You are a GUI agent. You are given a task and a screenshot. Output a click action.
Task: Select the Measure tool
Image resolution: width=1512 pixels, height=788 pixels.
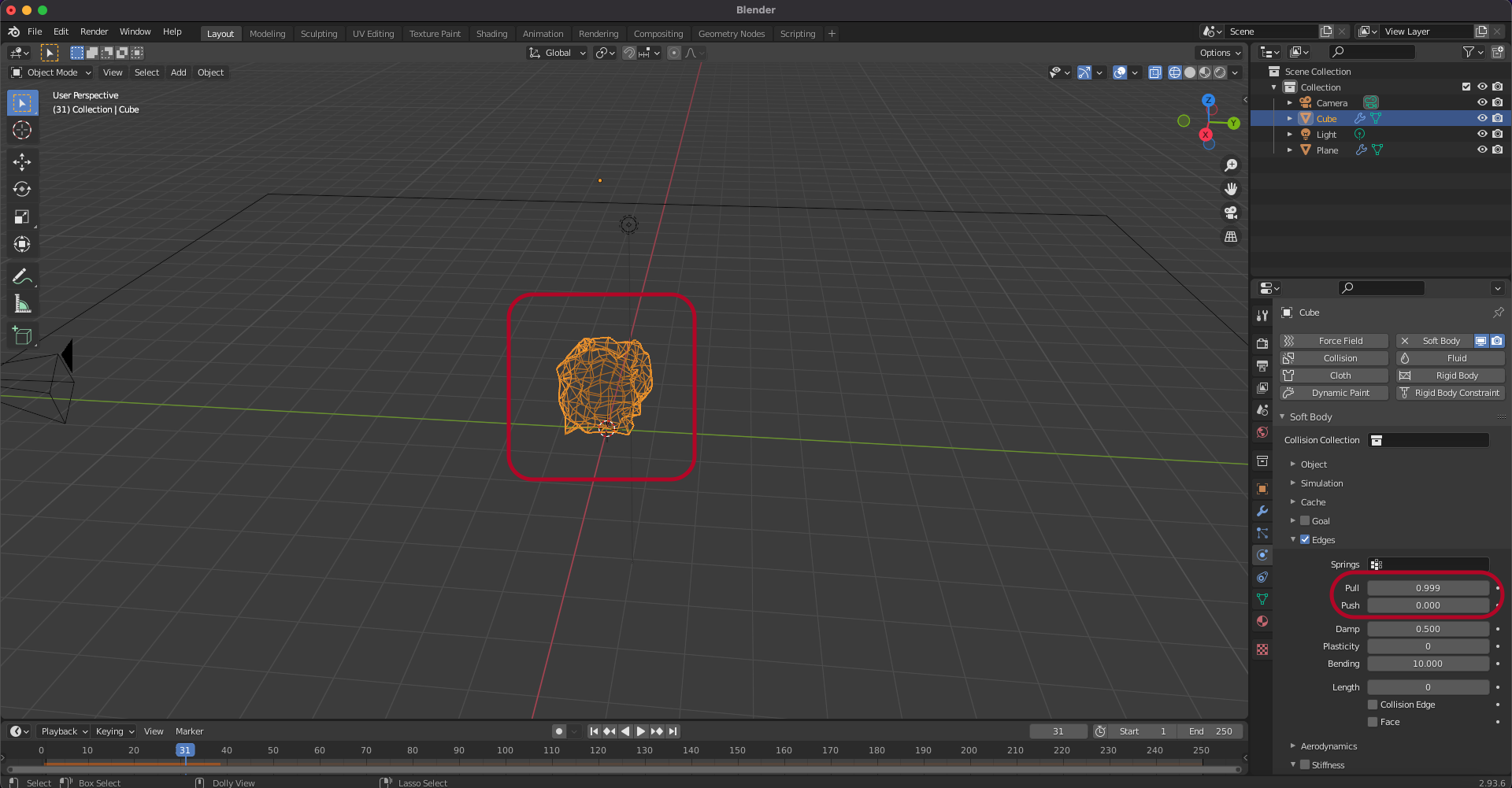(22, 304)
